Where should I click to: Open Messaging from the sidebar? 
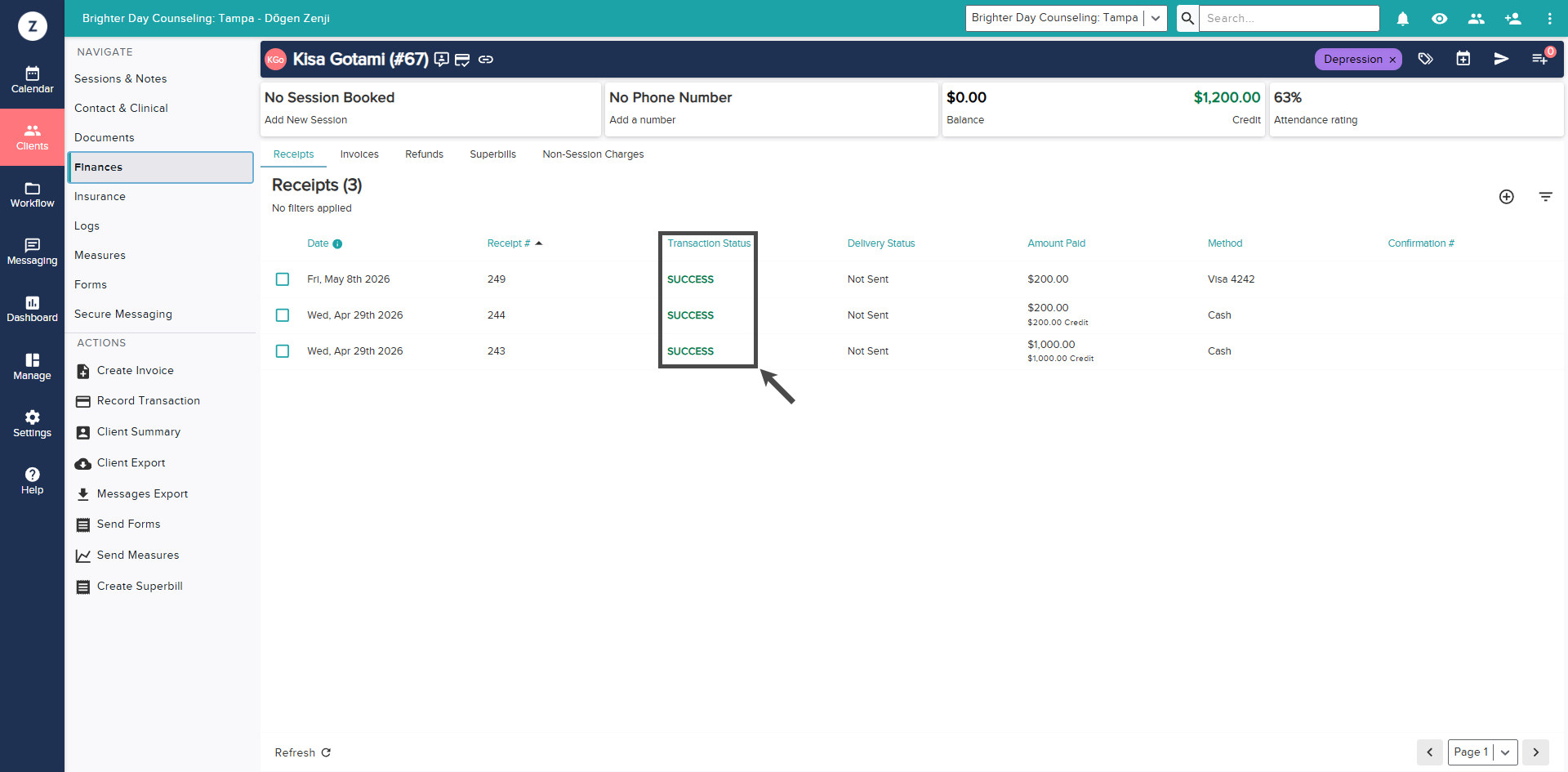32,252
